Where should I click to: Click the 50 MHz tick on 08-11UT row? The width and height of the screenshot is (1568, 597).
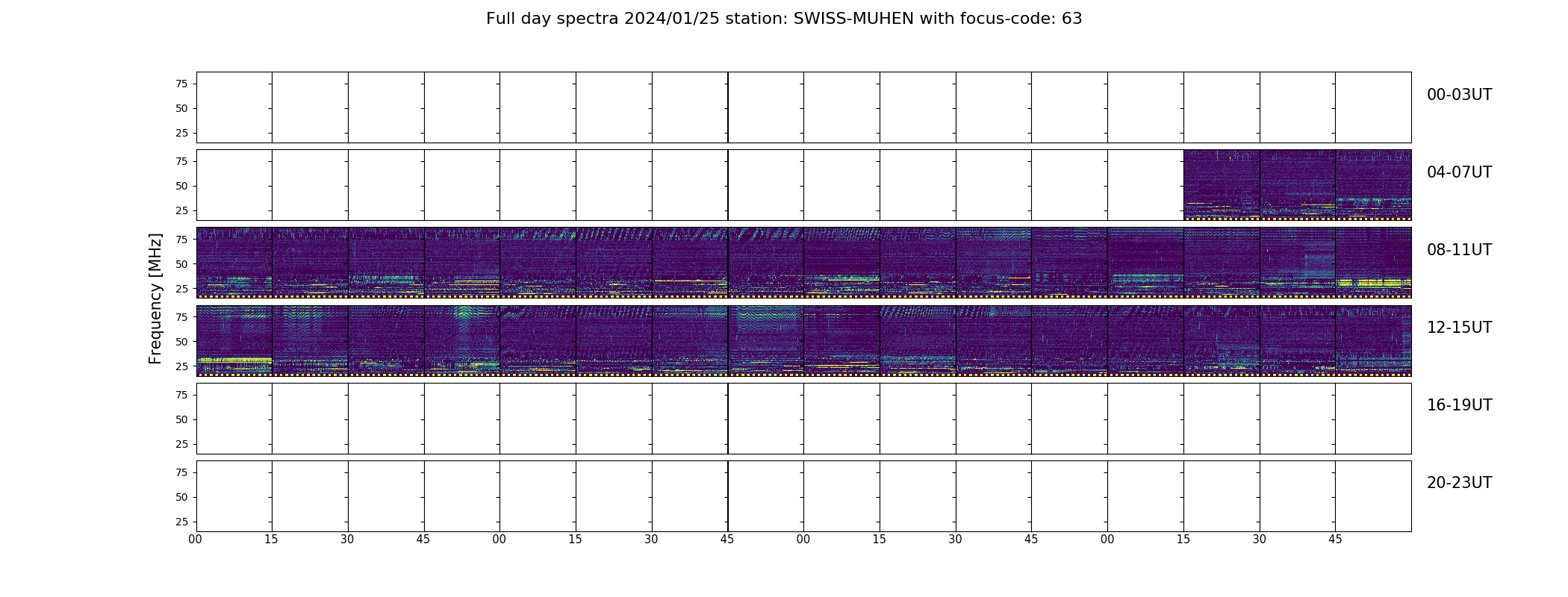click(181, 264)
